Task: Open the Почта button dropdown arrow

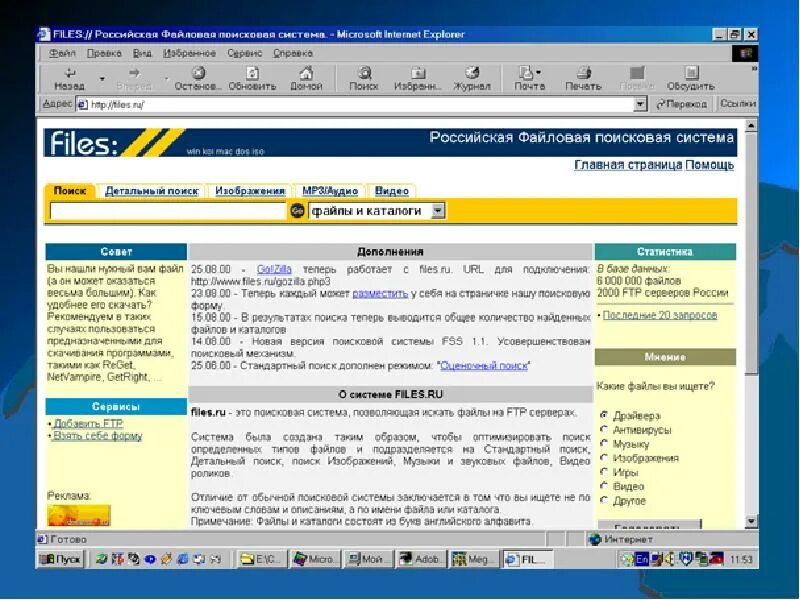Action: point(539,72)
